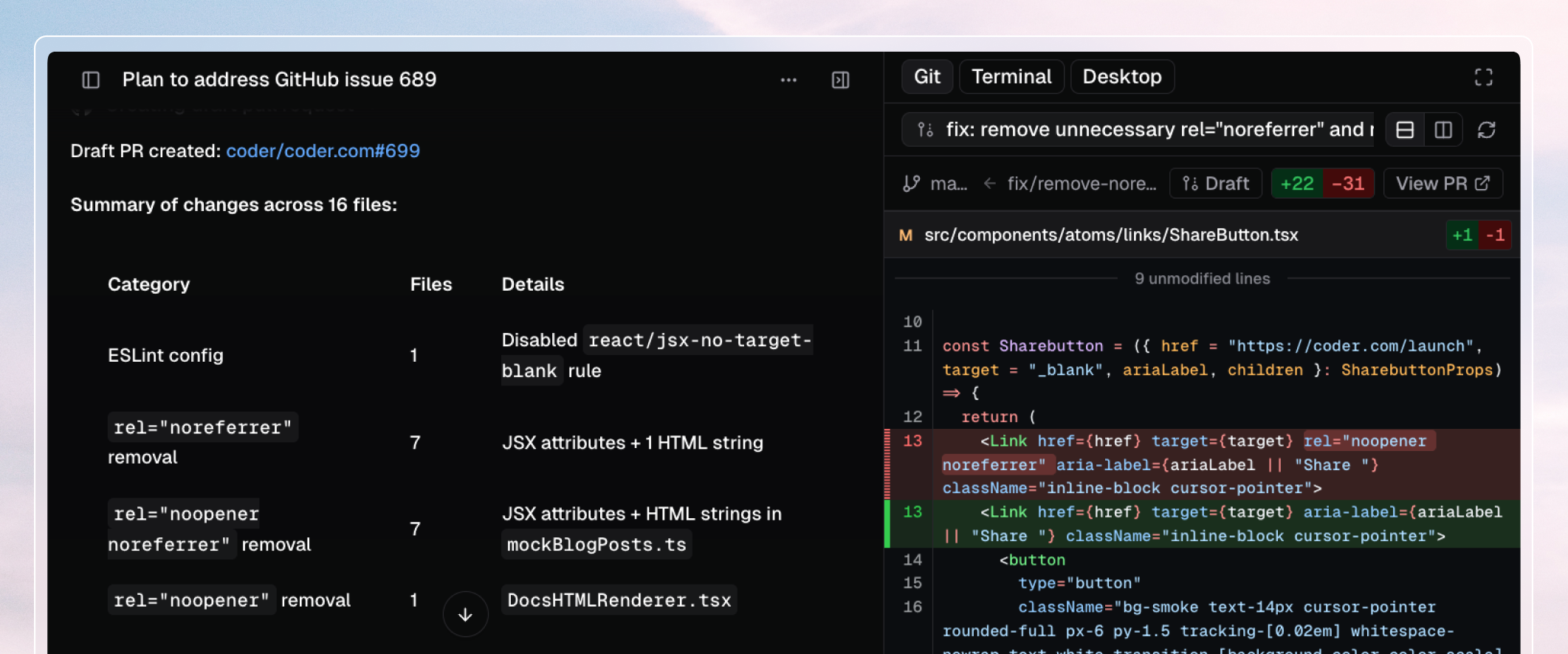Open the Git tab

click(x=926, y=77)
